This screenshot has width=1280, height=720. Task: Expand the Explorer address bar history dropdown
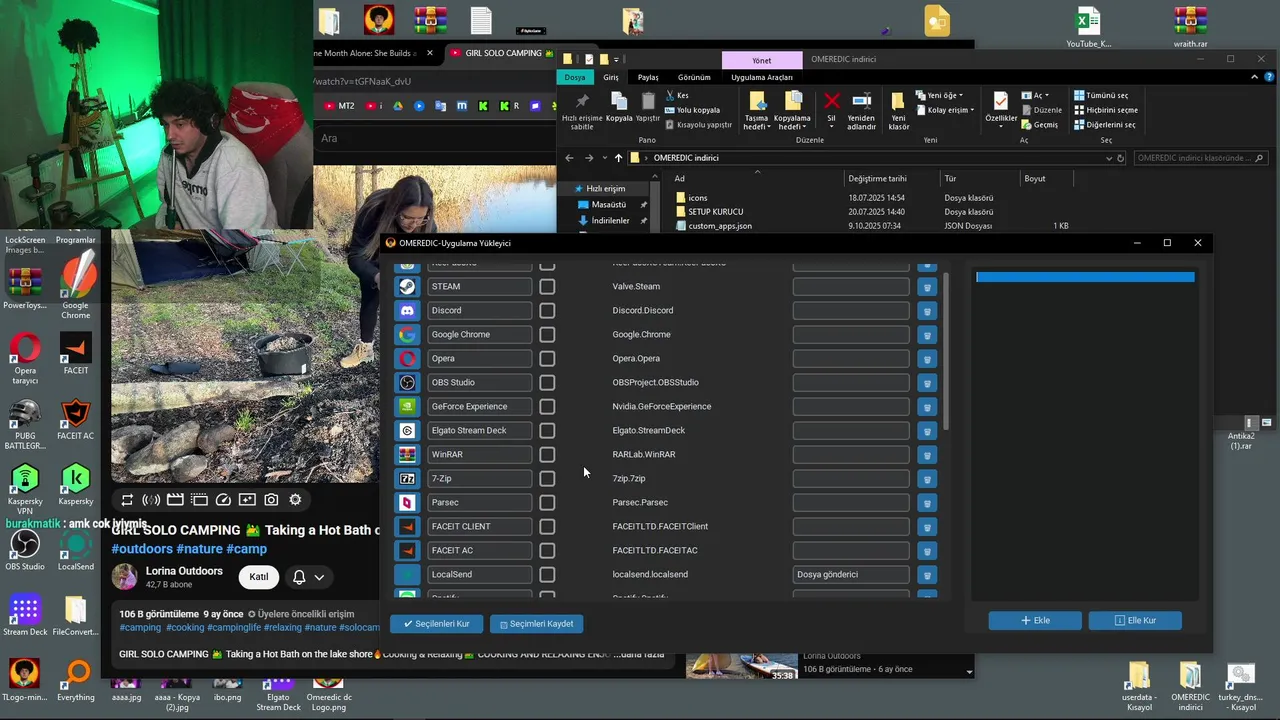(1109, 158)
